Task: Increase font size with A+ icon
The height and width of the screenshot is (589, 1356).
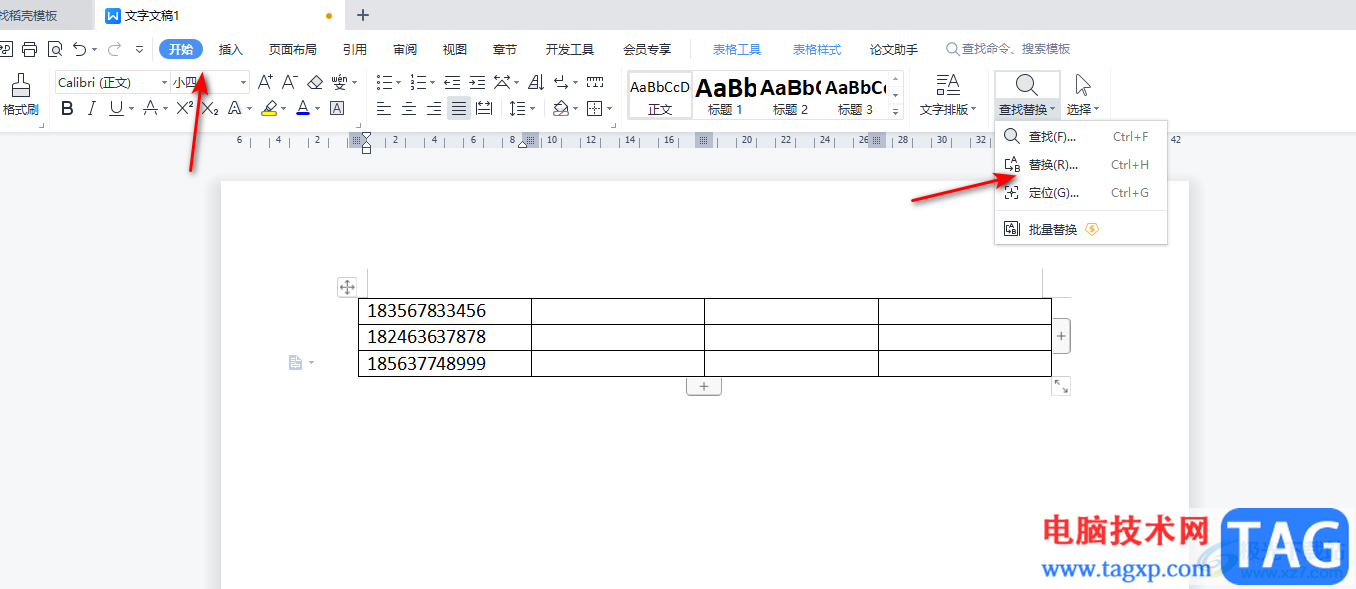Action: 265,82
